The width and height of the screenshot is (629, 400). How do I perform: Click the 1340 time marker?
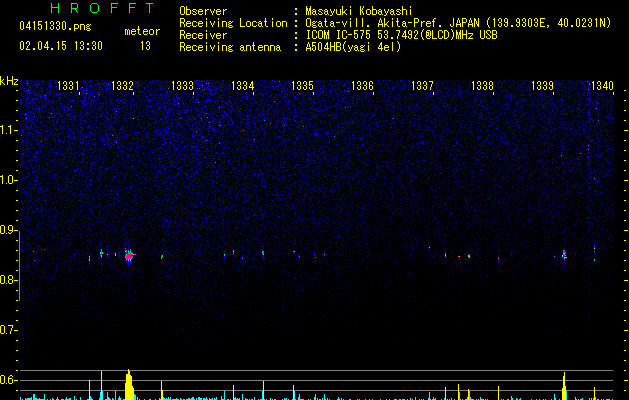[x=603, y=86]
